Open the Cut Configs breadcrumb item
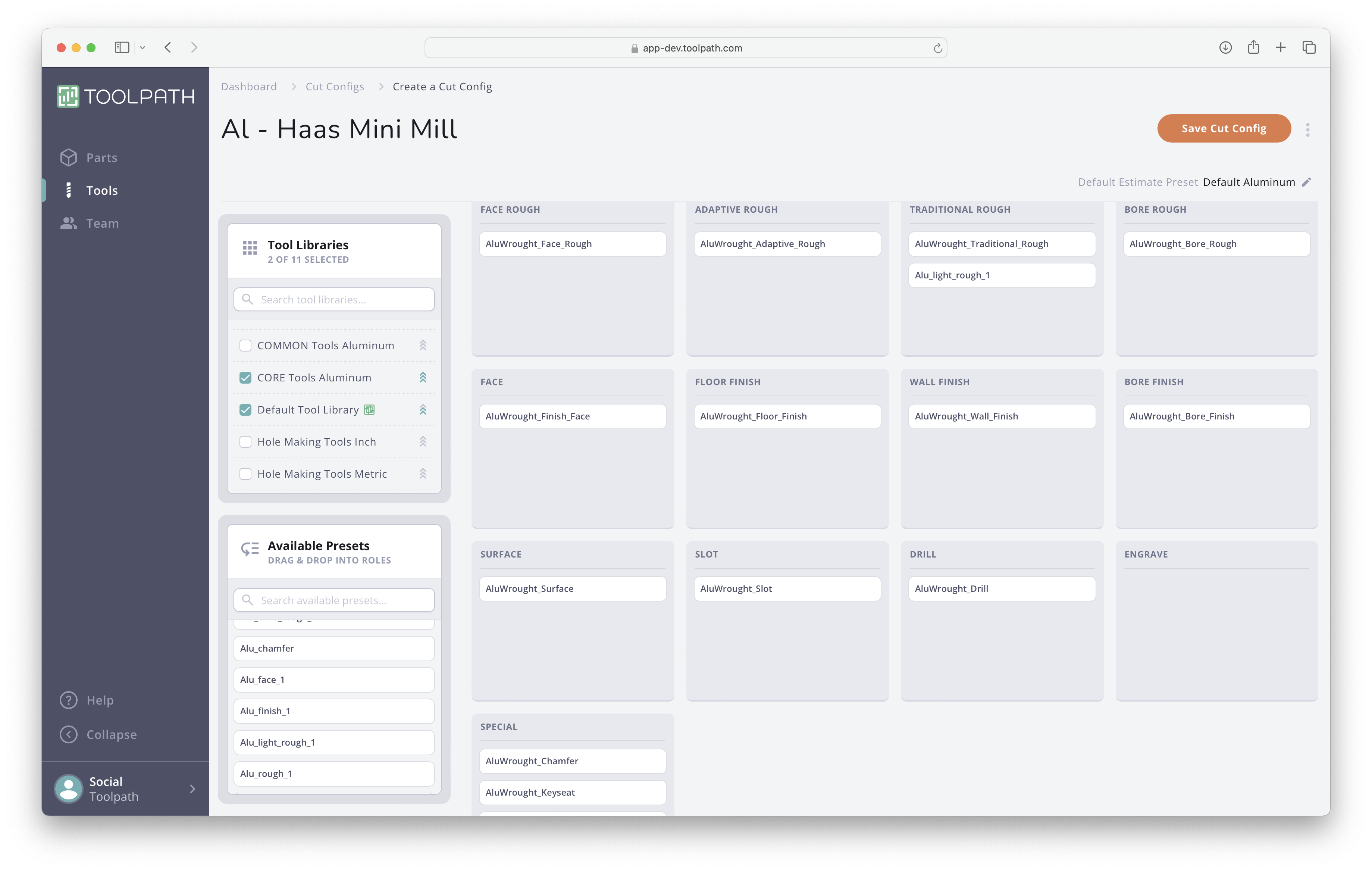The image size is (1372, 871). [x=335, y=86]
